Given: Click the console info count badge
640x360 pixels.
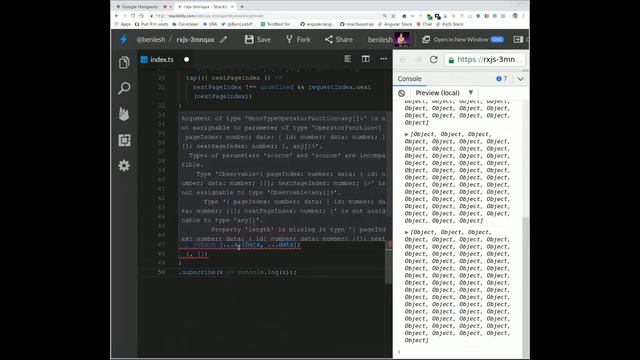Looking at the screenshot, I should (x=501, y=79).
